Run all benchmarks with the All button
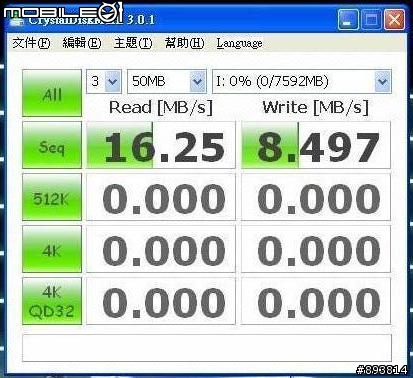413x378 pixels. pyautogui.click(x=52, y=93)
